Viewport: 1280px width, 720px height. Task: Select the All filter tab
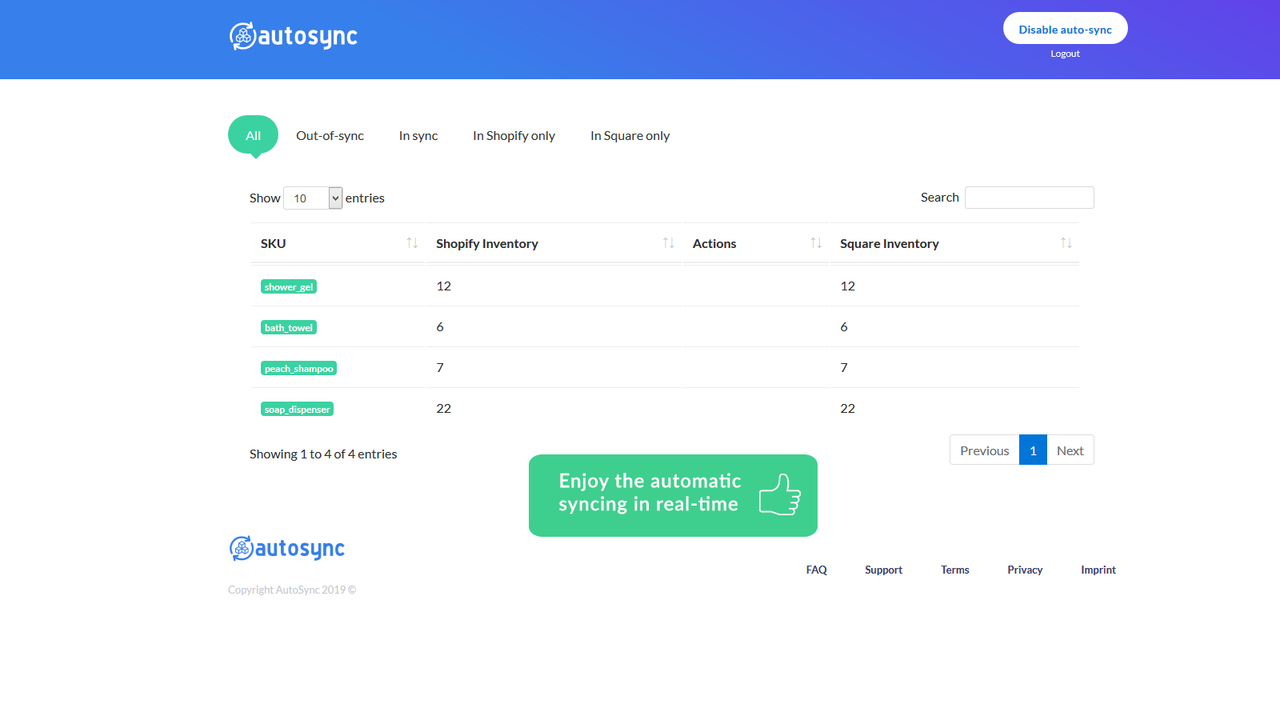pos(253,135)
